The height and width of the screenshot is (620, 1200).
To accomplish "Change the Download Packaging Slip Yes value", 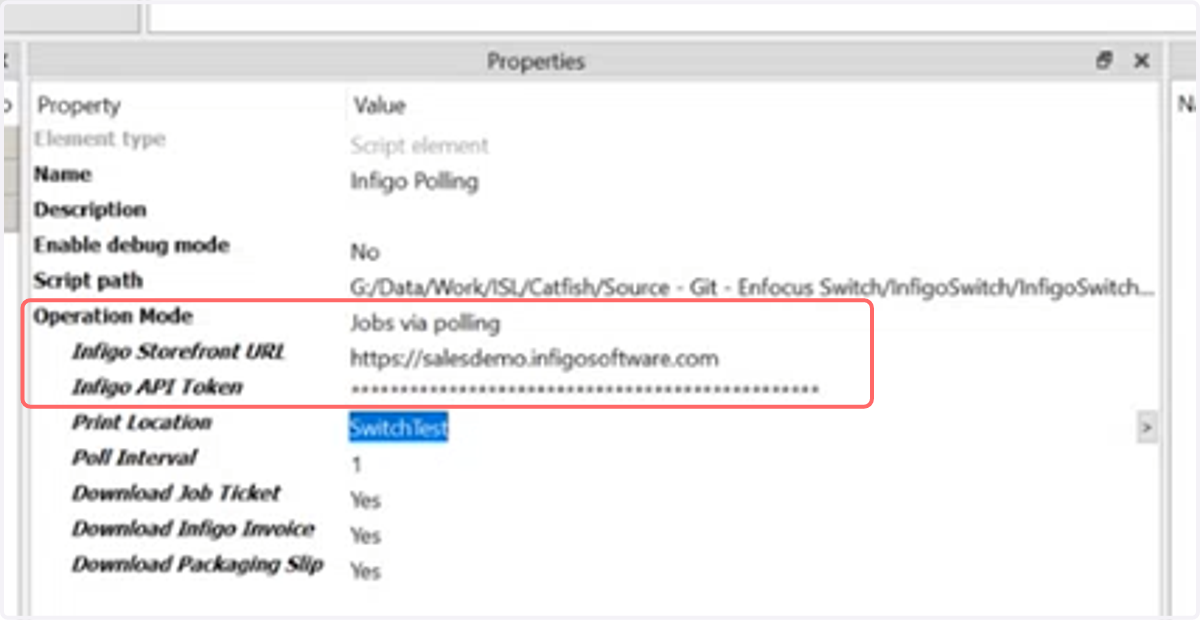I will 365,571.
